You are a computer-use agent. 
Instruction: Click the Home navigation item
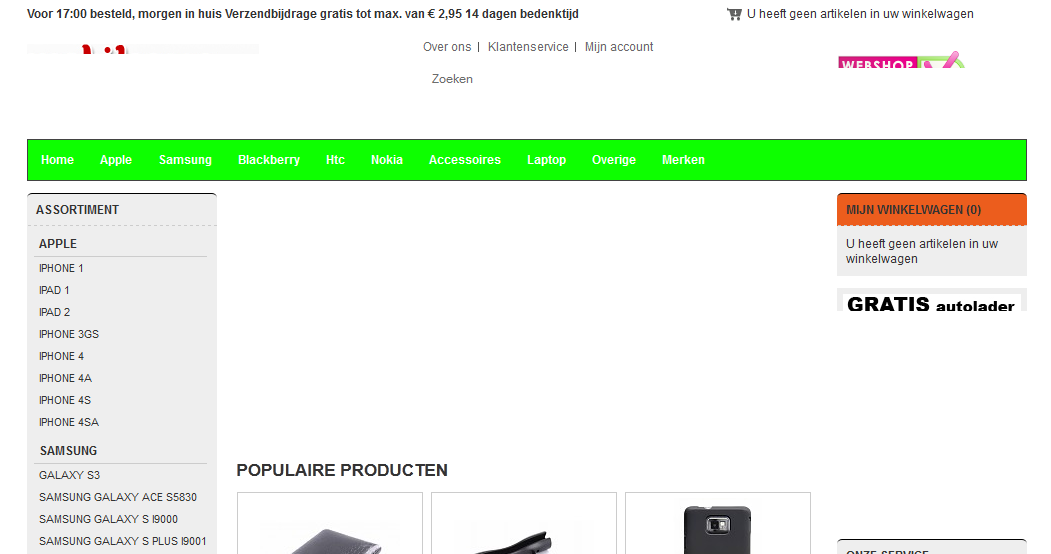click(x=57, y=160)
